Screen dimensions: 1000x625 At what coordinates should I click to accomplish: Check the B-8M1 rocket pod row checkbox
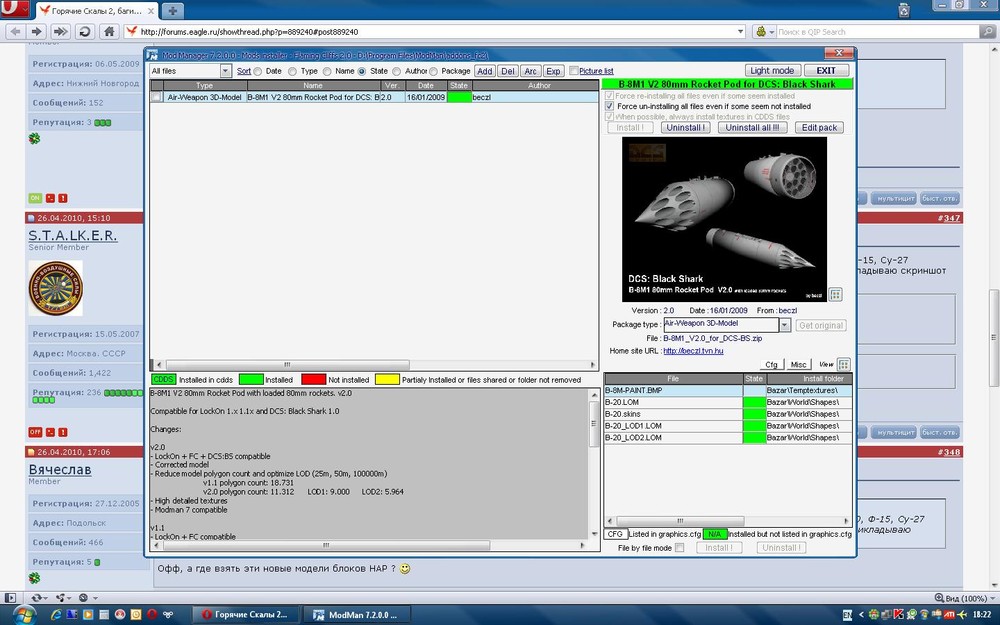(156, 97)
